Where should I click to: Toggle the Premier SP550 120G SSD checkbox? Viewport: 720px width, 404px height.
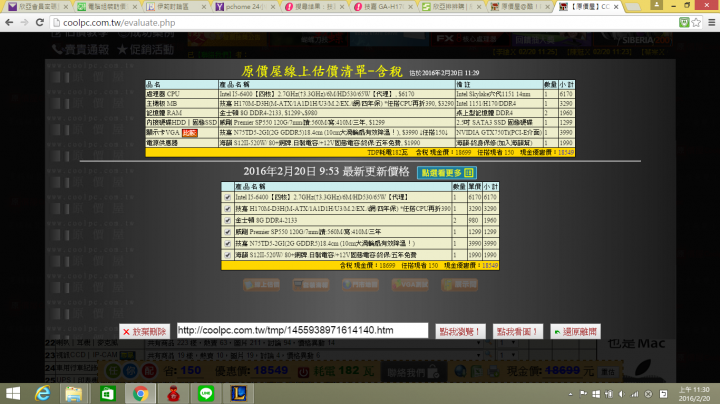pos(227,232)
